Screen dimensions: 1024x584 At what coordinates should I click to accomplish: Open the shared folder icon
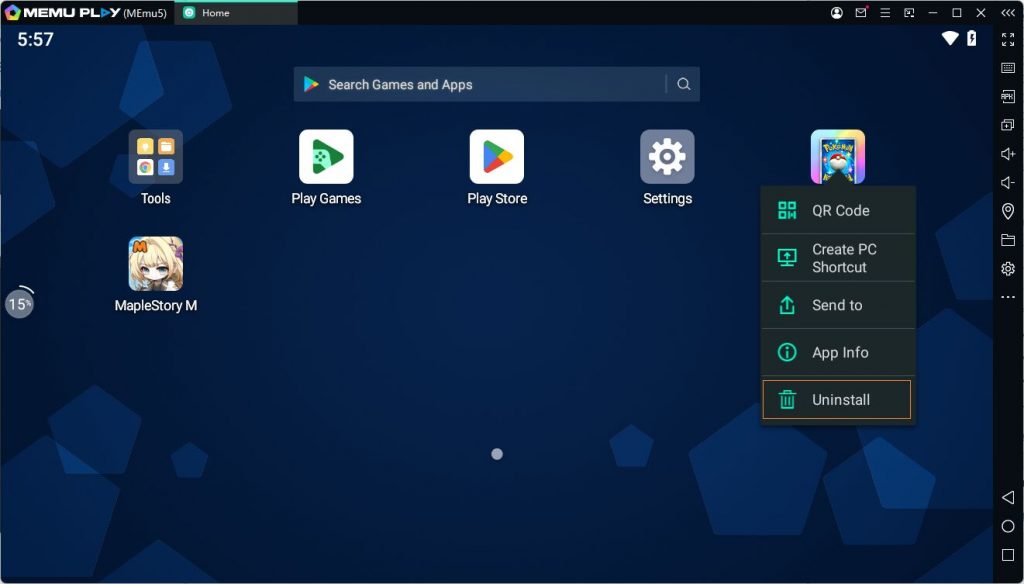coord(1007,240)
